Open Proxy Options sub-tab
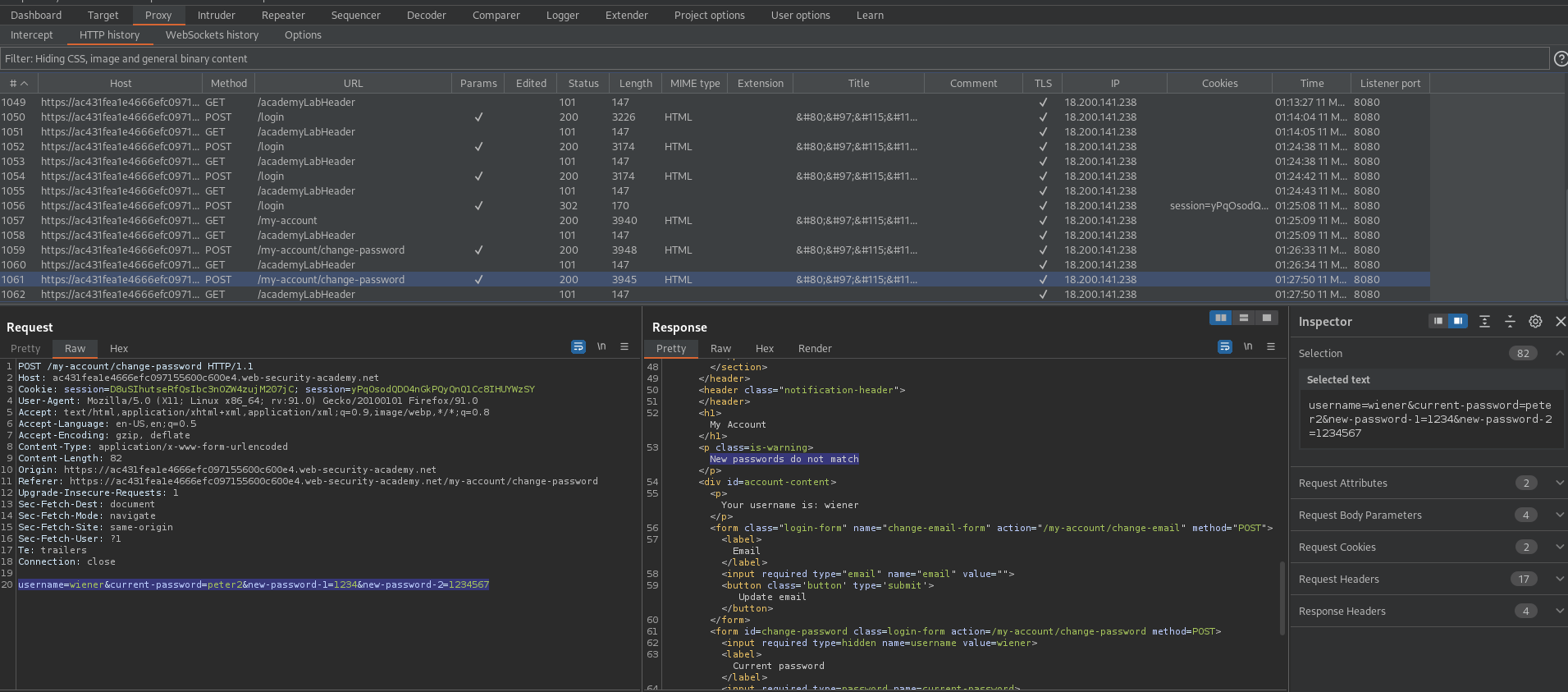 [x=303, y=34]
